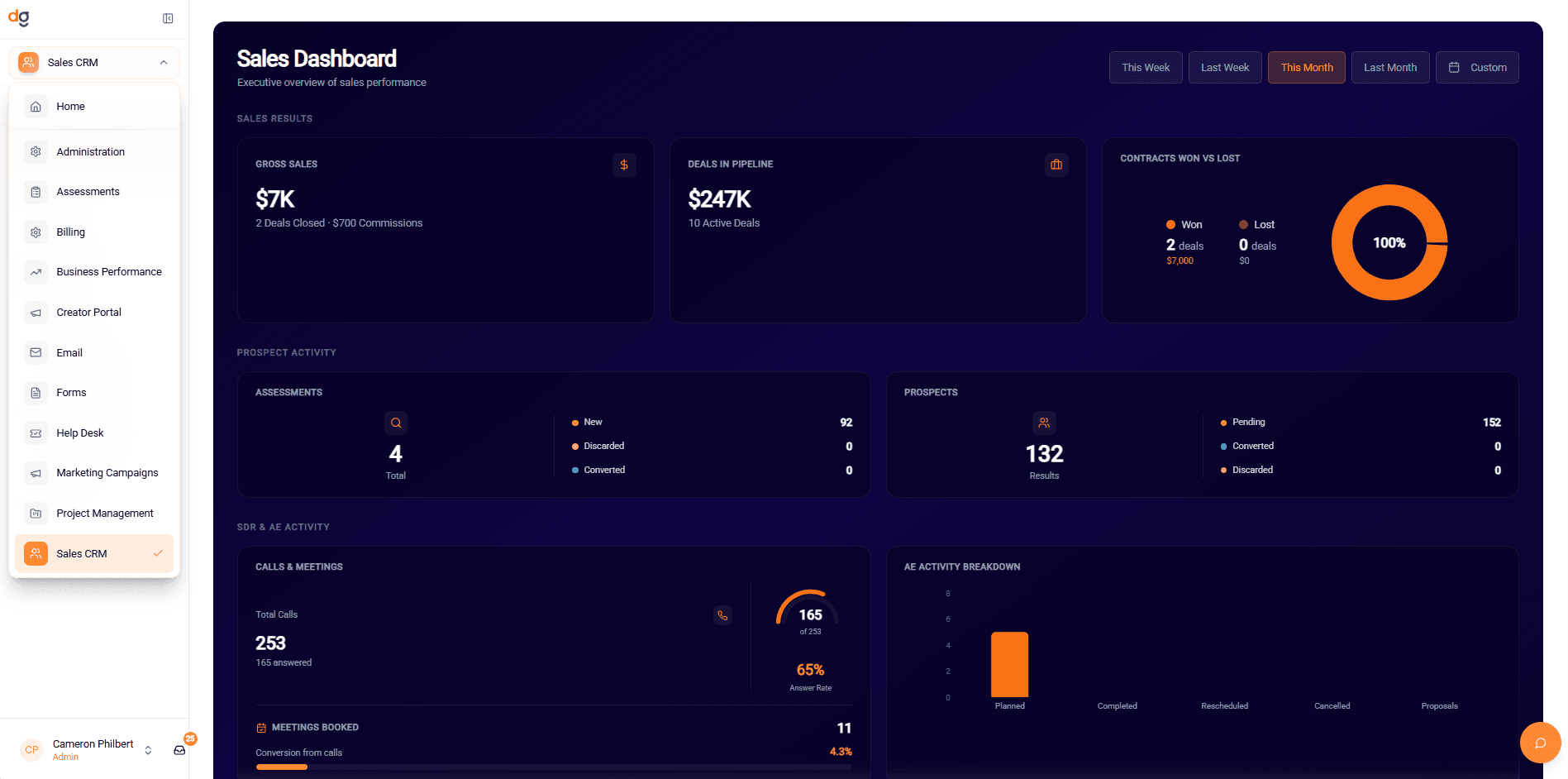Click the people icon in Prospects card
This screenshot has height=779, width=1568.
click(1044, 423)
